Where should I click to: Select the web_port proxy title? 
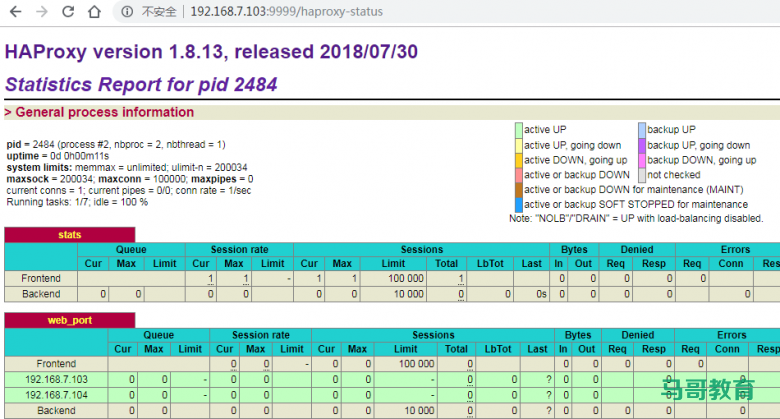tap(70, 320)
